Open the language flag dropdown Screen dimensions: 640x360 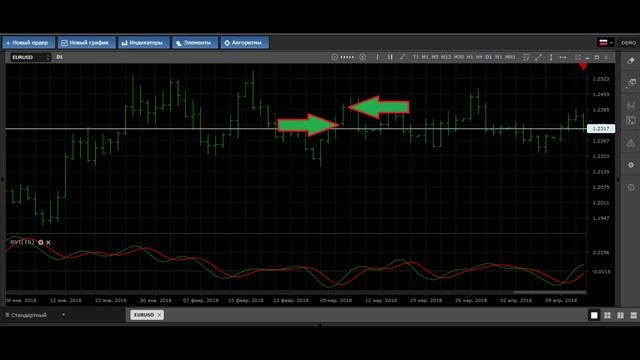click(606, 42)
